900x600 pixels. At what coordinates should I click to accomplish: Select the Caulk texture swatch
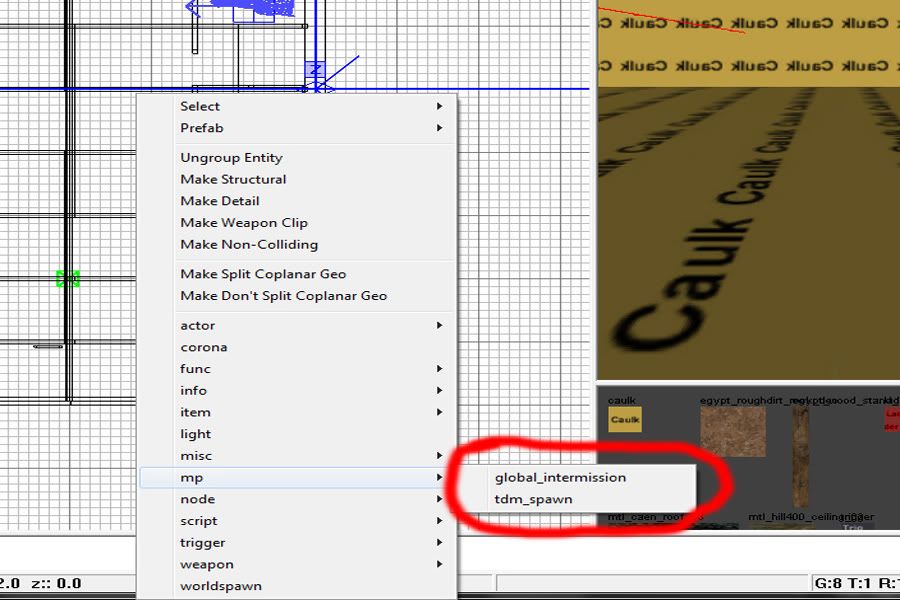click(x=625, y=420)
